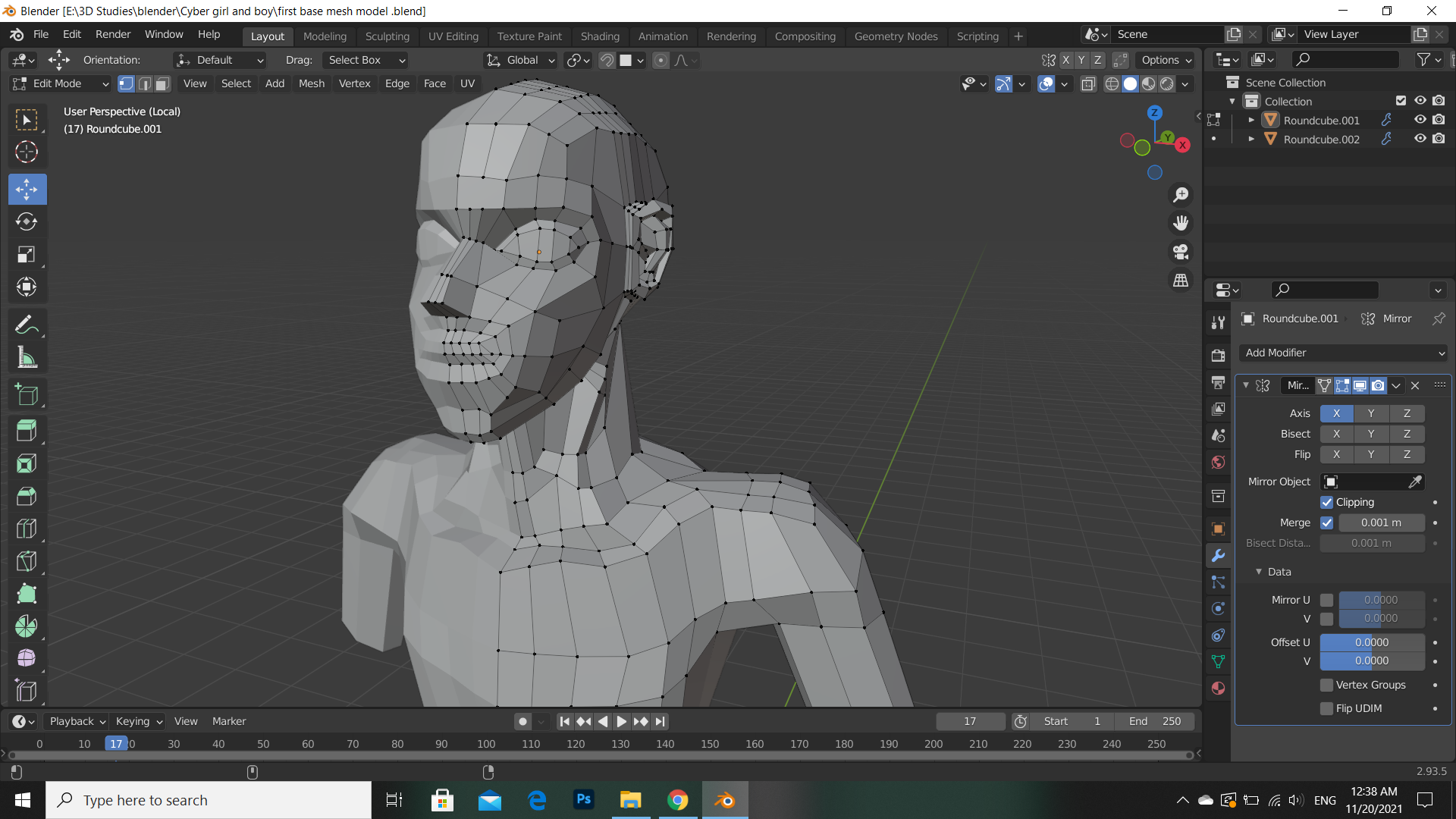Choose the Extrude Region tool

27,431
